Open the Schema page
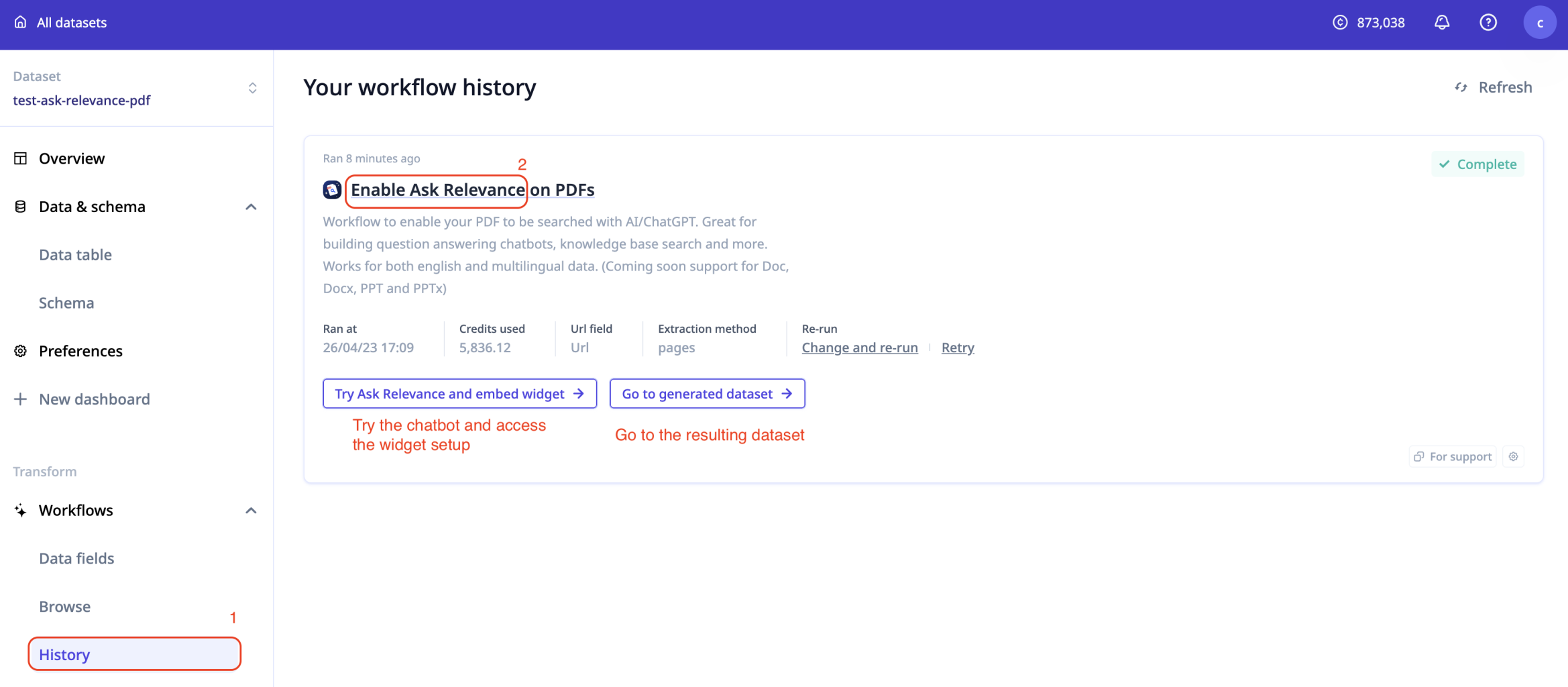The width and height of the screenshot is (1568, 687). [x=66, y=303]
